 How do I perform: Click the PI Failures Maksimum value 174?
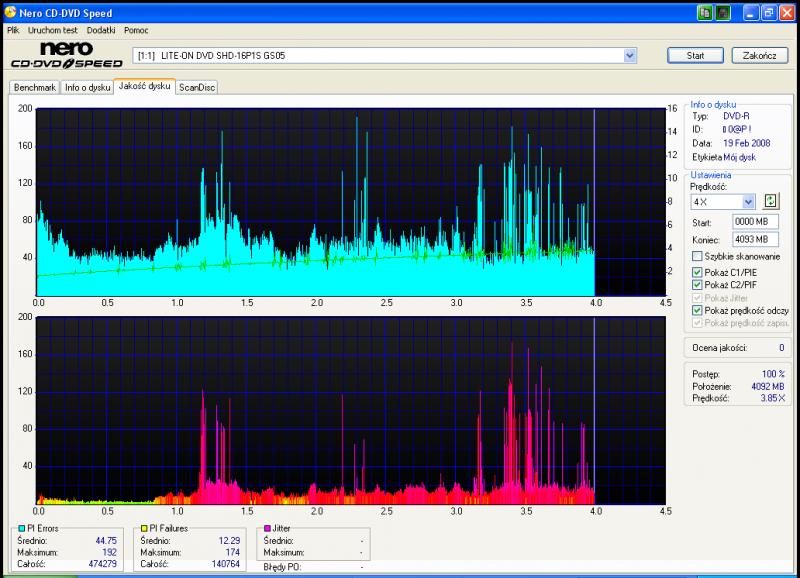[233, 552]
